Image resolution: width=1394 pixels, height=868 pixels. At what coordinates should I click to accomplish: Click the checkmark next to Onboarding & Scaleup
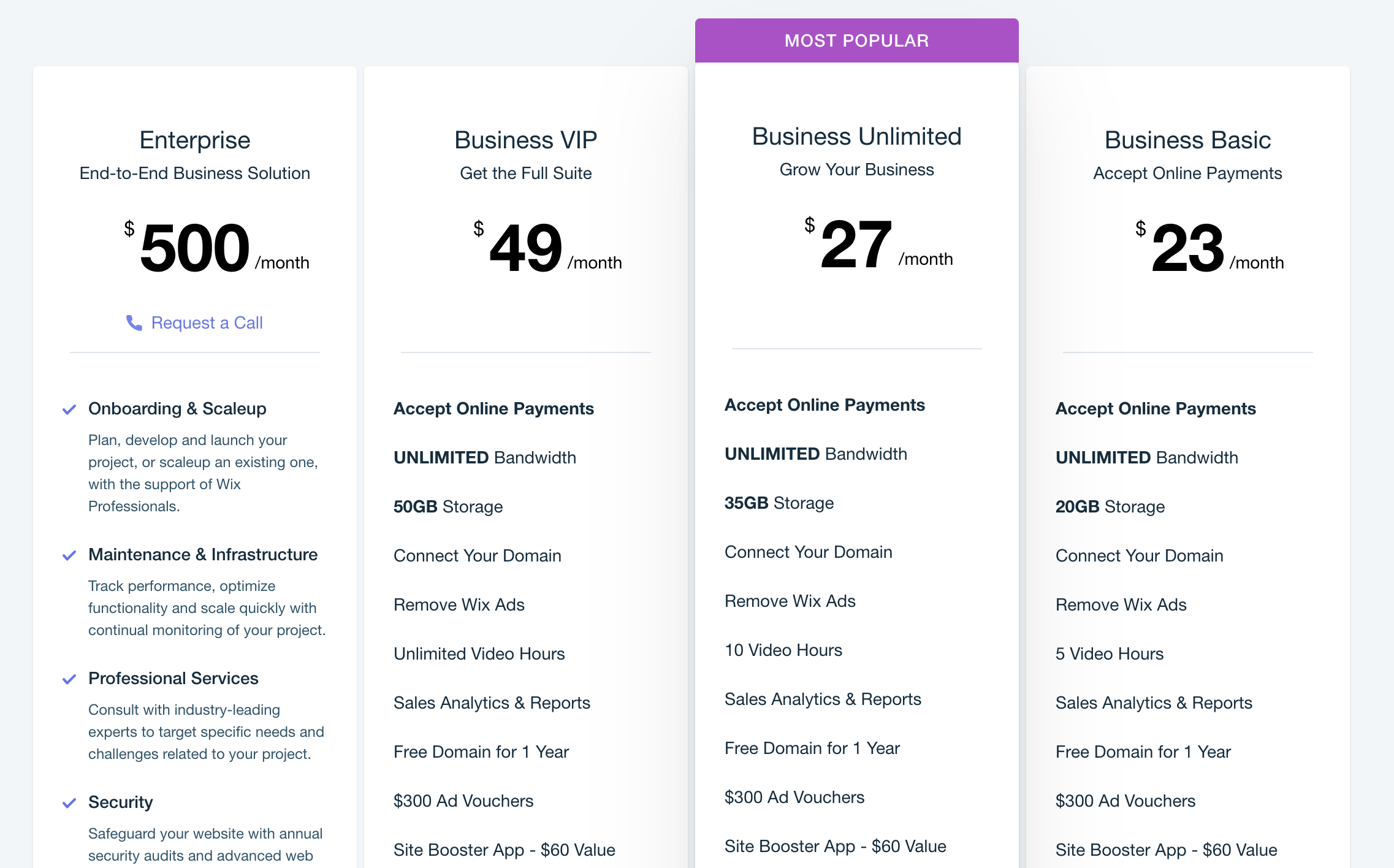click(69, 409)
